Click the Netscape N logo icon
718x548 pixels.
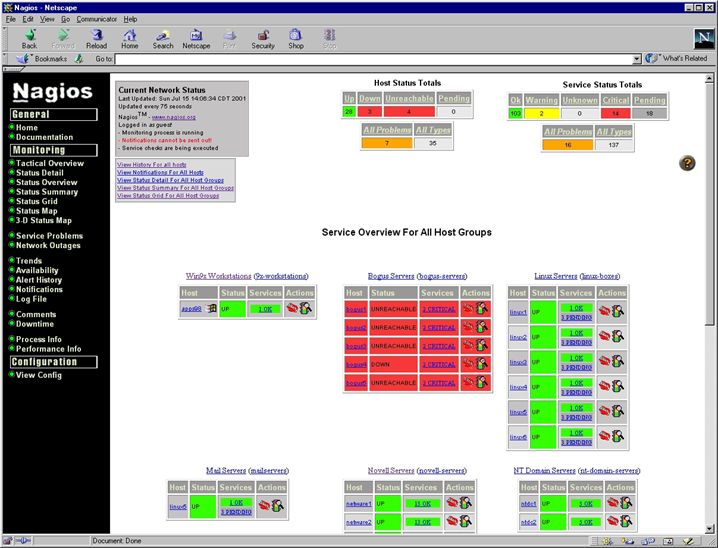click(x=703, y=38)
